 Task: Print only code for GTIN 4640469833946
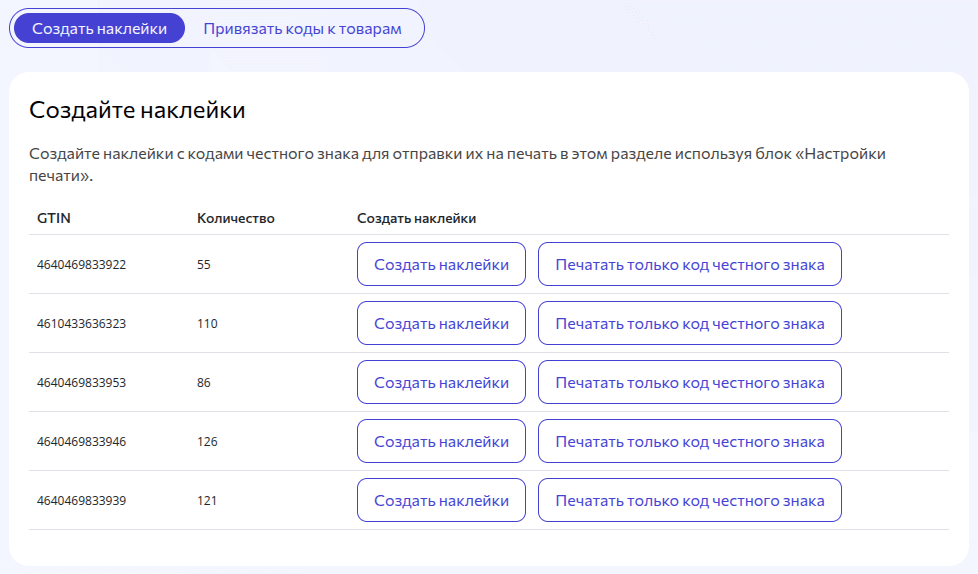[689, 442]
